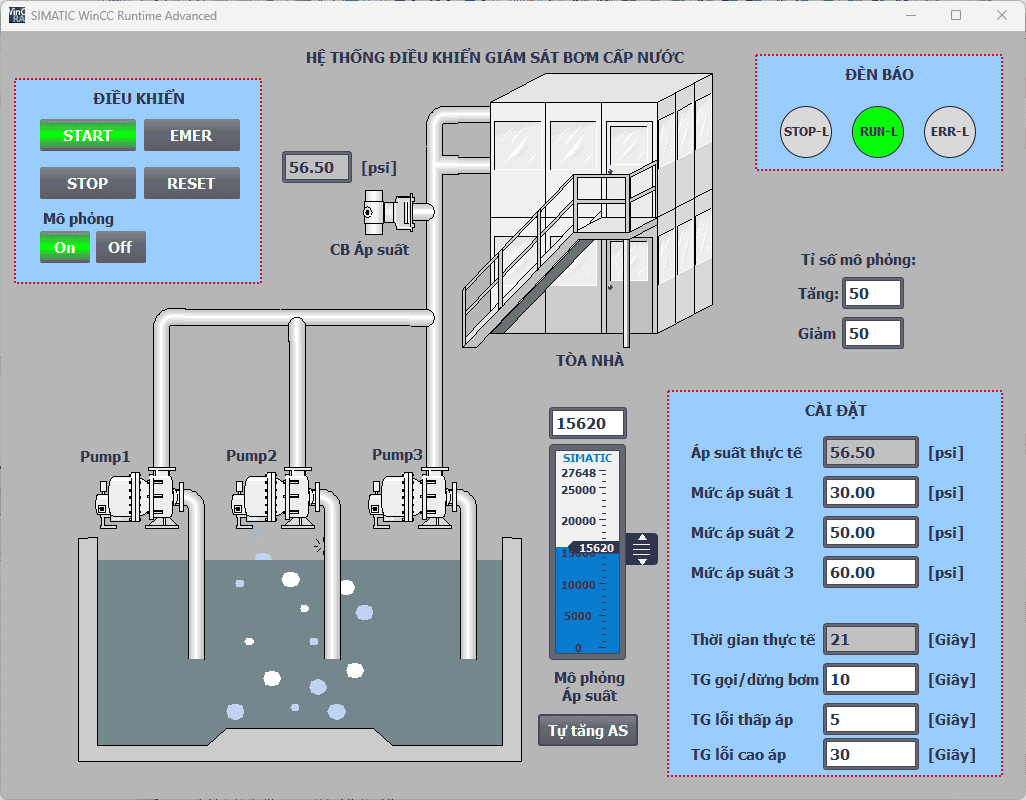Edit the Mức áp suất 2 field

871,532
